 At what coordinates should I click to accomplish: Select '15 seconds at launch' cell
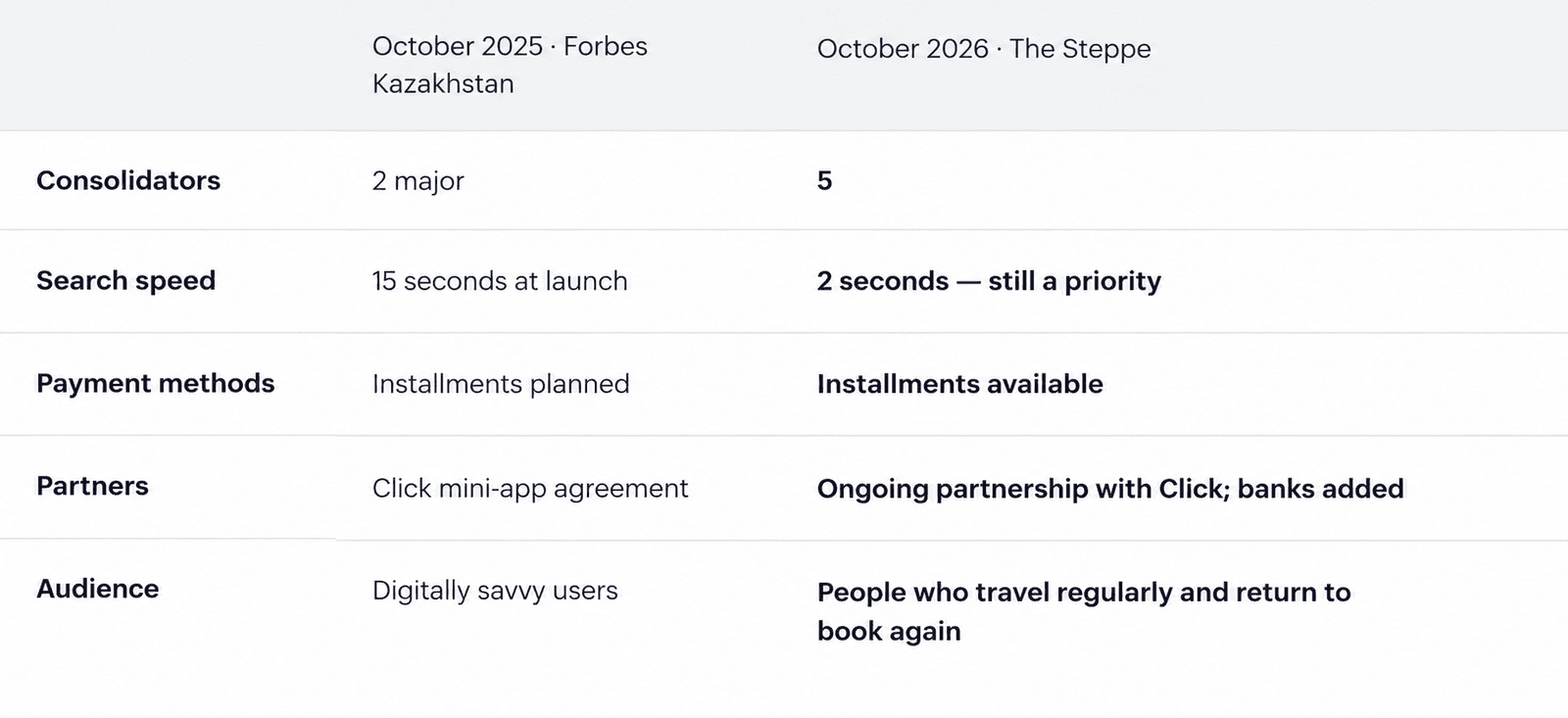(x=500, y=281)
